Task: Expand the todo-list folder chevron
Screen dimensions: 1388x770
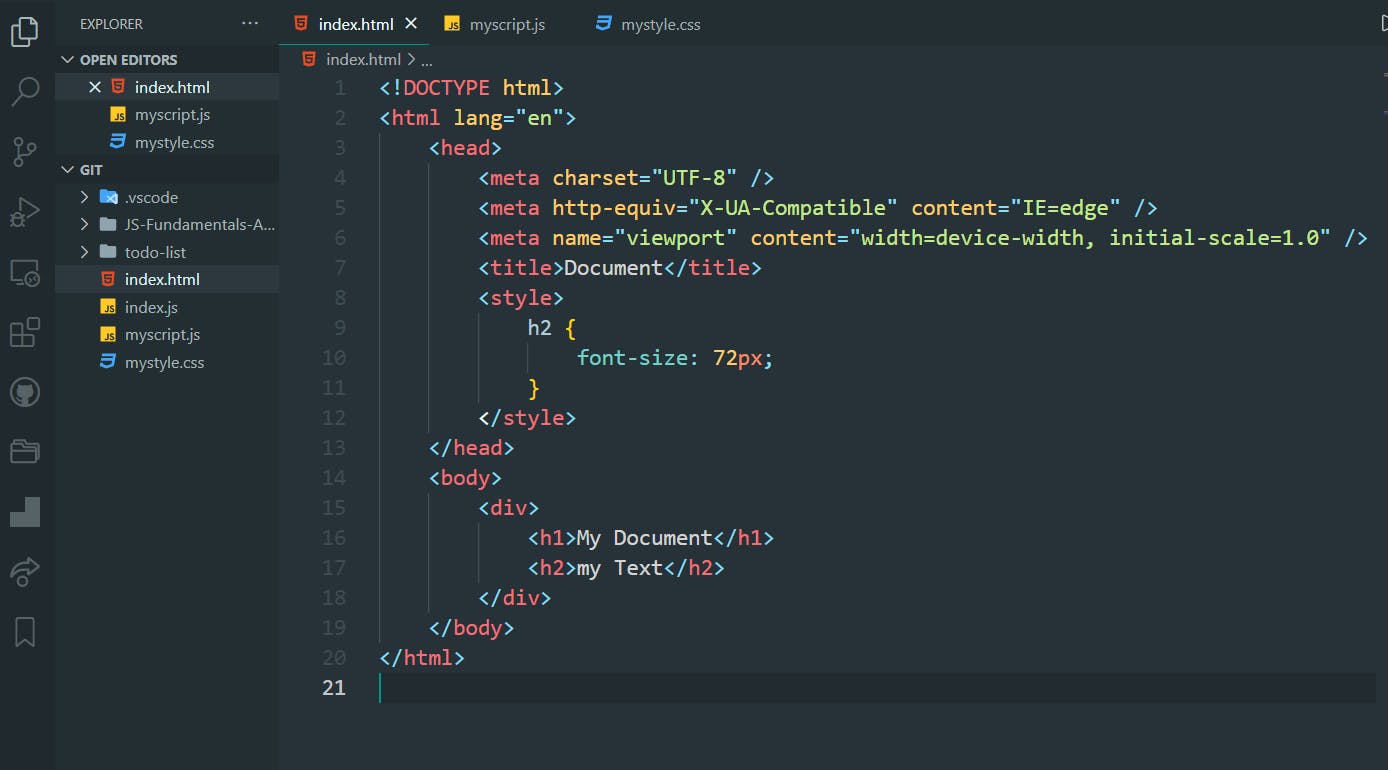Action: point(85,252)
